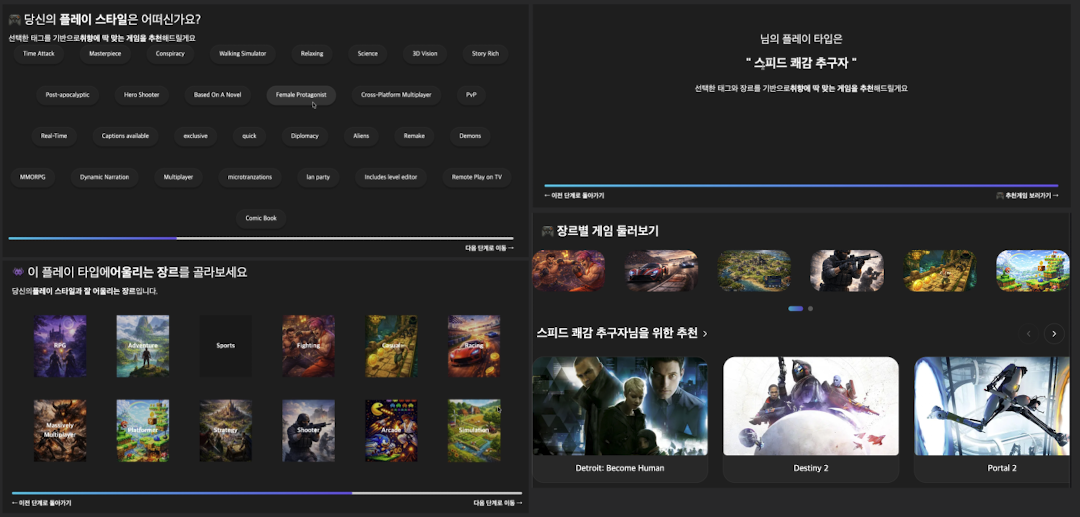Open the Detroit: Become Human game card
Viewport: 1080px width, 517px height.
point(620,419)
